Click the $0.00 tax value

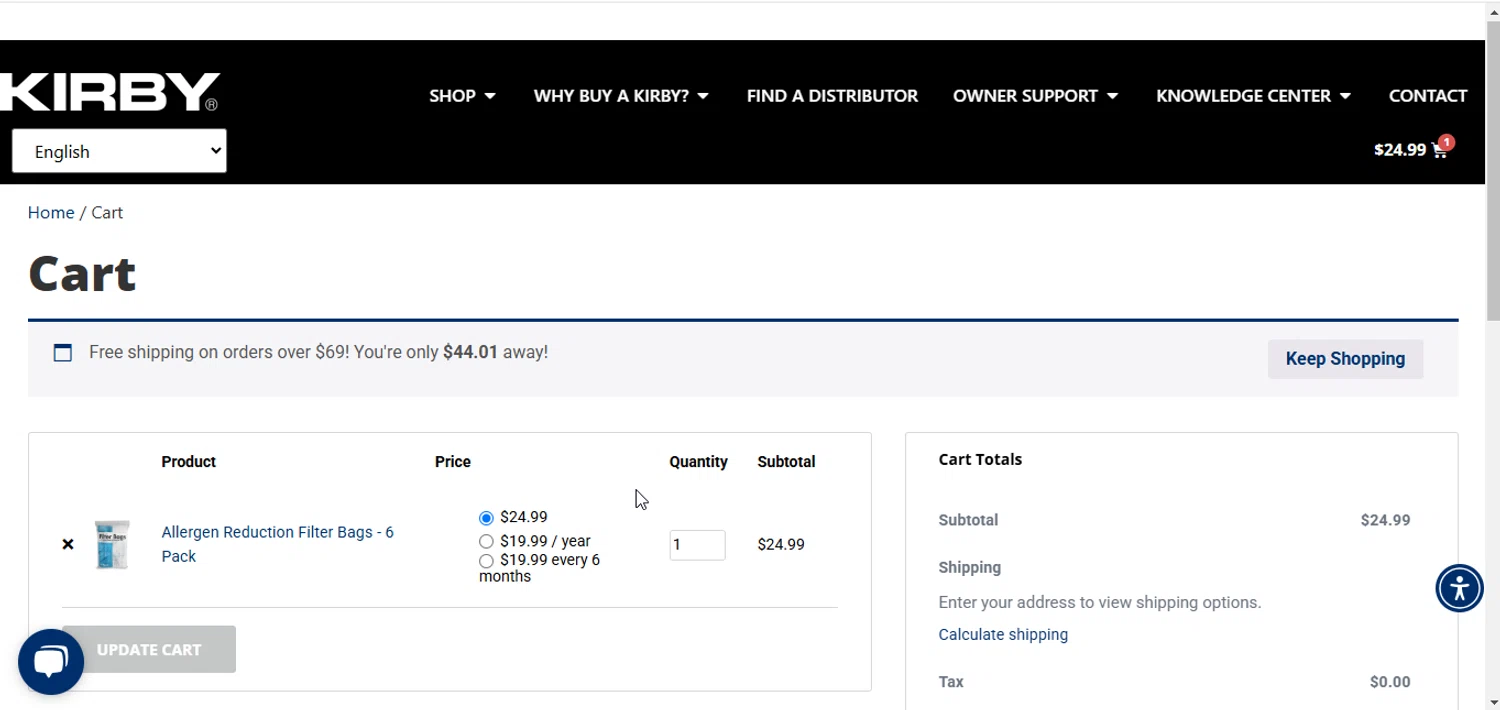click(1390, 682)
